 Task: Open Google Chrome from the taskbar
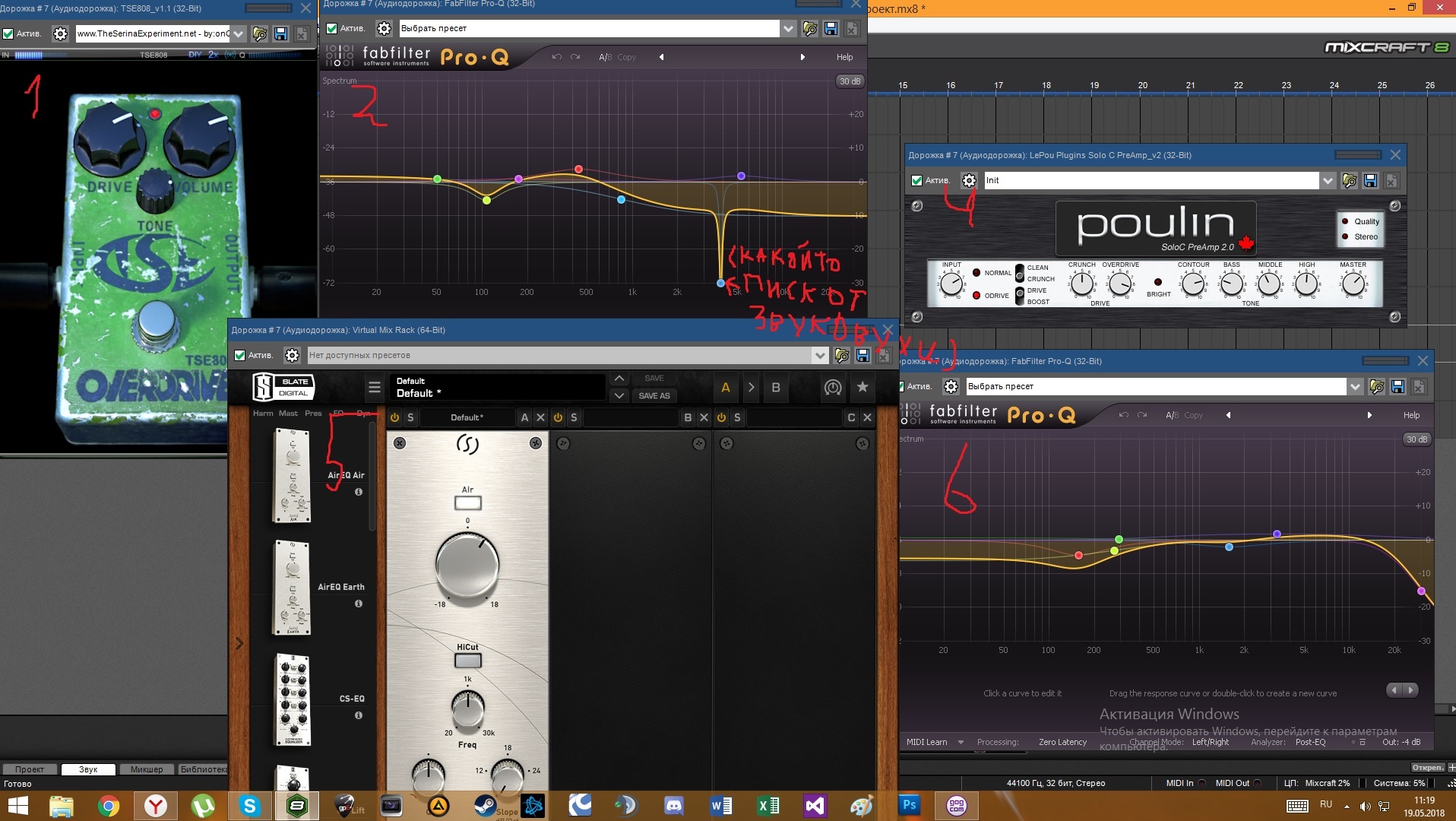pyautogui.click(x=109, y=805)
